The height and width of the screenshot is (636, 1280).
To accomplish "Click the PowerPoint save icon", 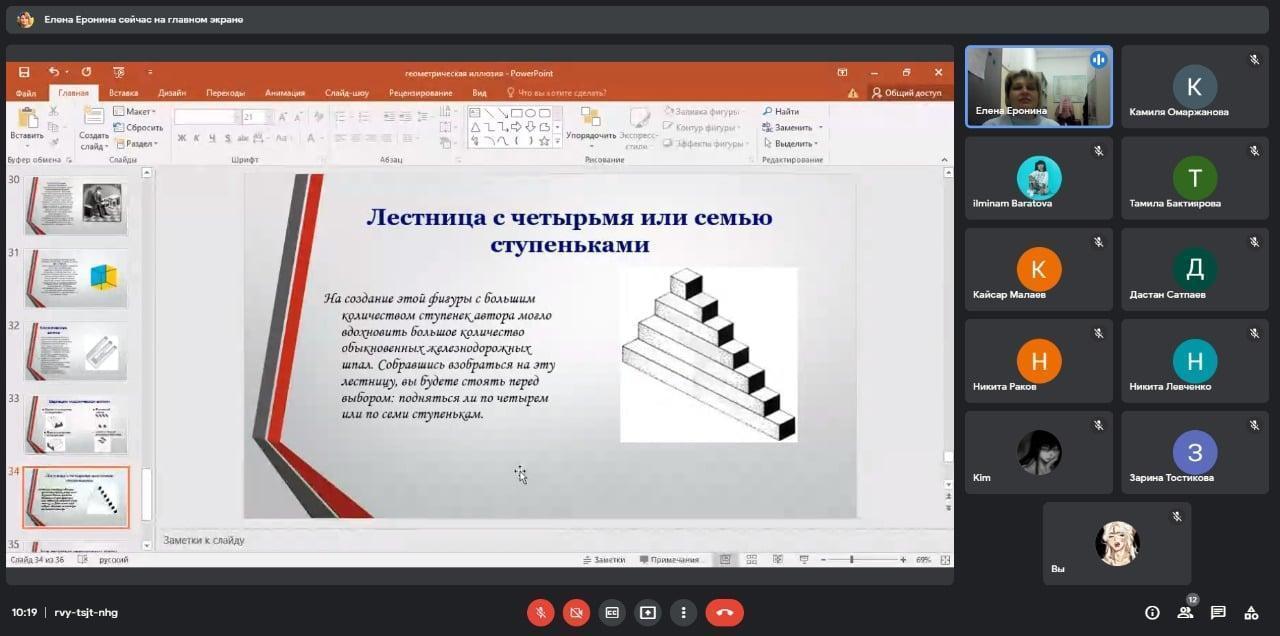I will point(25,72).
